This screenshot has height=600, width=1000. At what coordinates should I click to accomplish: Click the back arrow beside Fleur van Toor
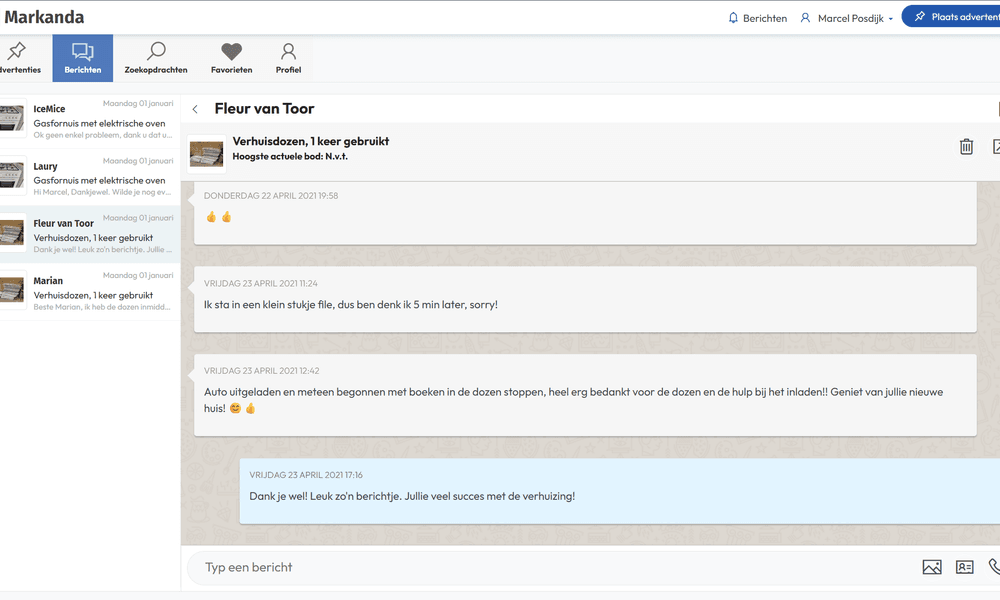(195, 109)
